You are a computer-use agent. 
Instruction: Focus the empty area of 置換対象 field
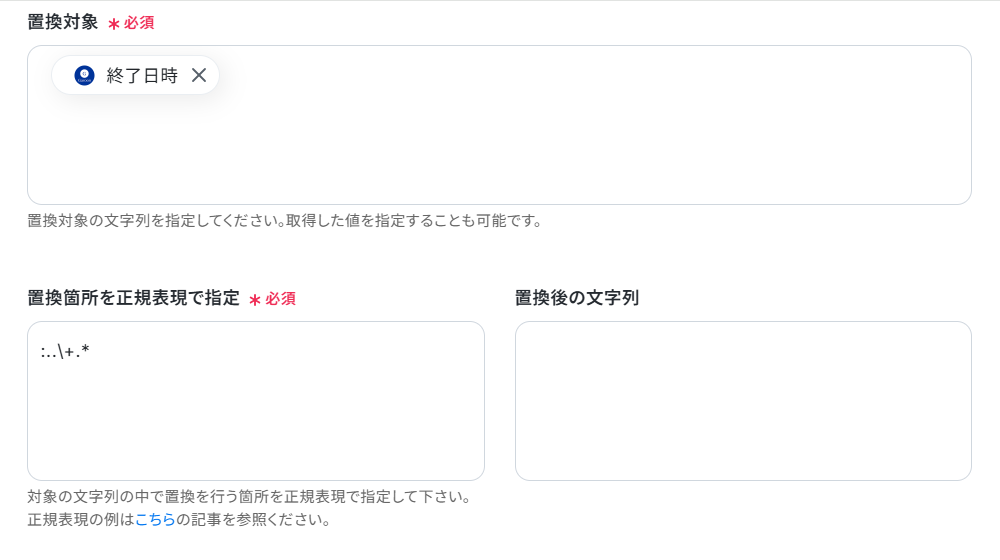coord(499,147)
